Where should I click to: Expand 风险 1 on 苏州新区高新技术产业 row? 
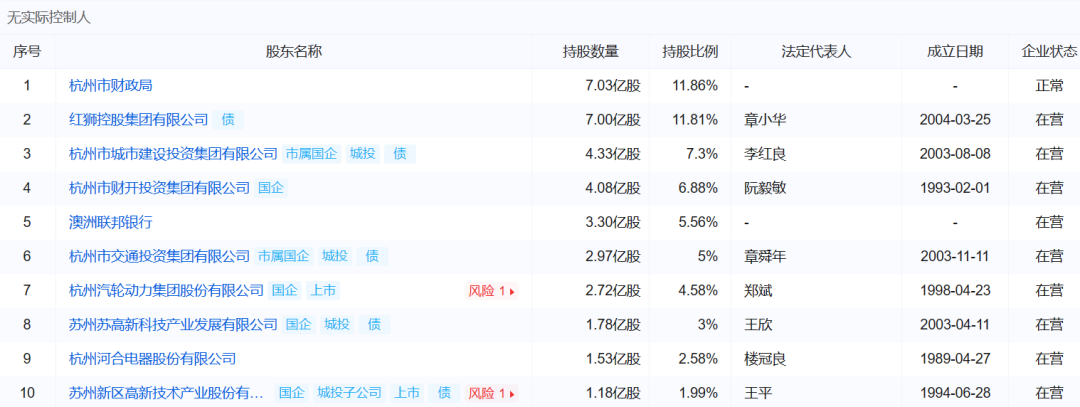coord(491,394)
